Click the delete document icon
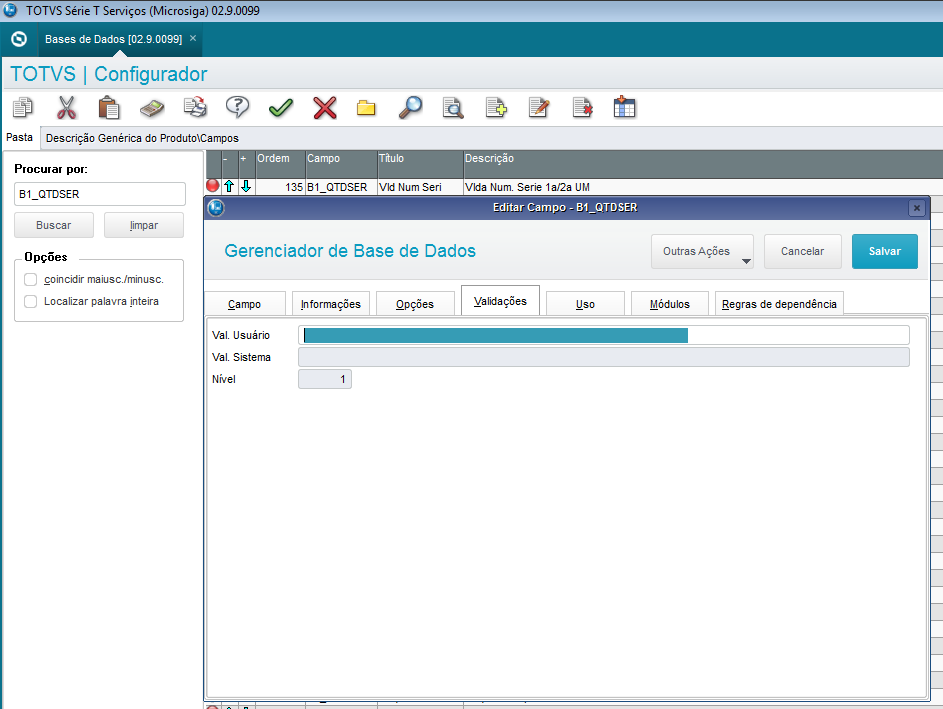 (582, 108)
